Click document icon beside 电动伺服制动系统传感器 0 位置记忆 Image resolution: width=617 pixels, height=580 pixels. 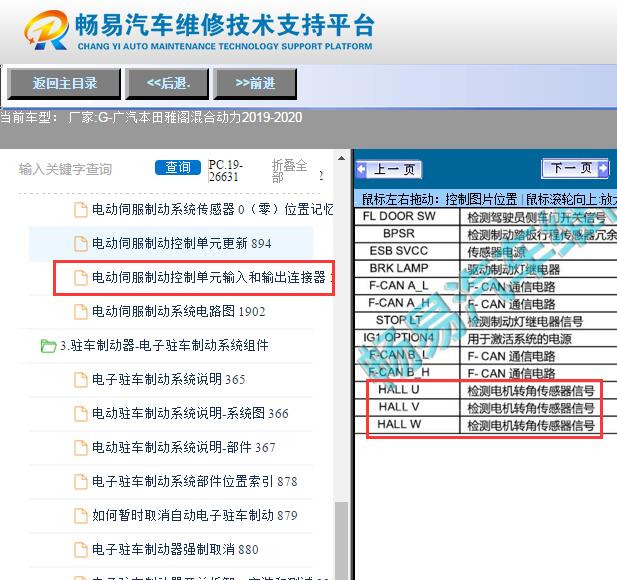81,210
